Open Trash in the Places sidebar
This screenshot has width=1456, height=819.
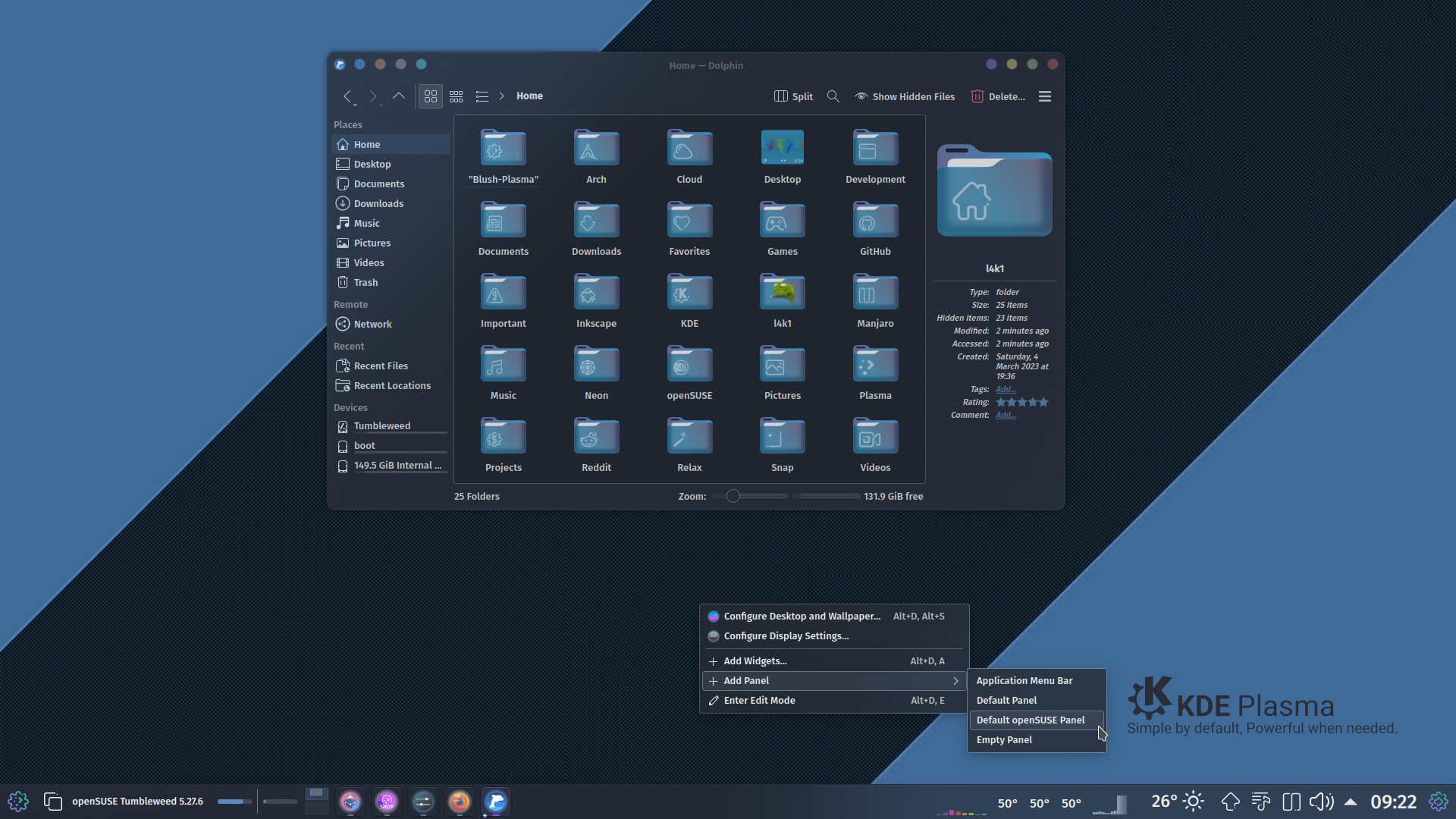pyautogui.click(x=391, y=282)
